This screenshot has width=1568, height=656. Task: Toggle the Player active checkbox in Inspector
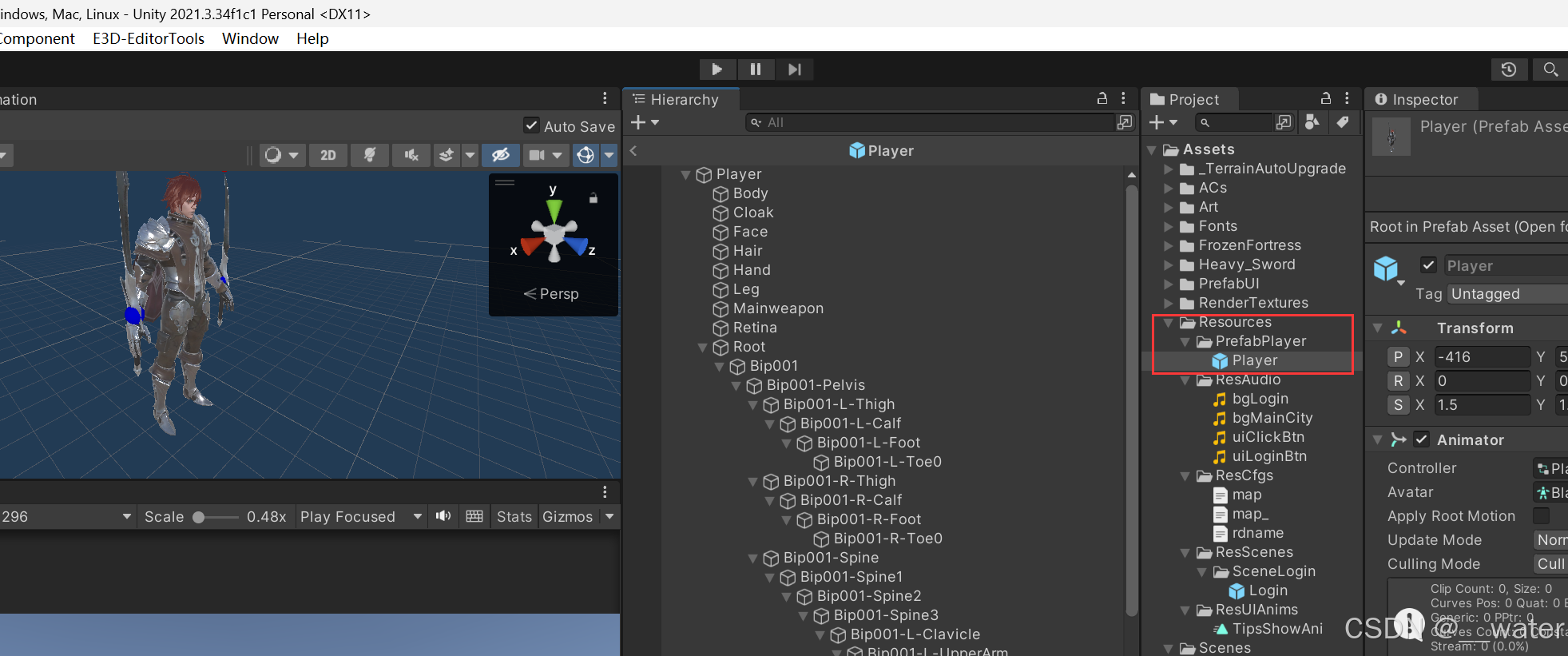click(x=1429, y=265)
